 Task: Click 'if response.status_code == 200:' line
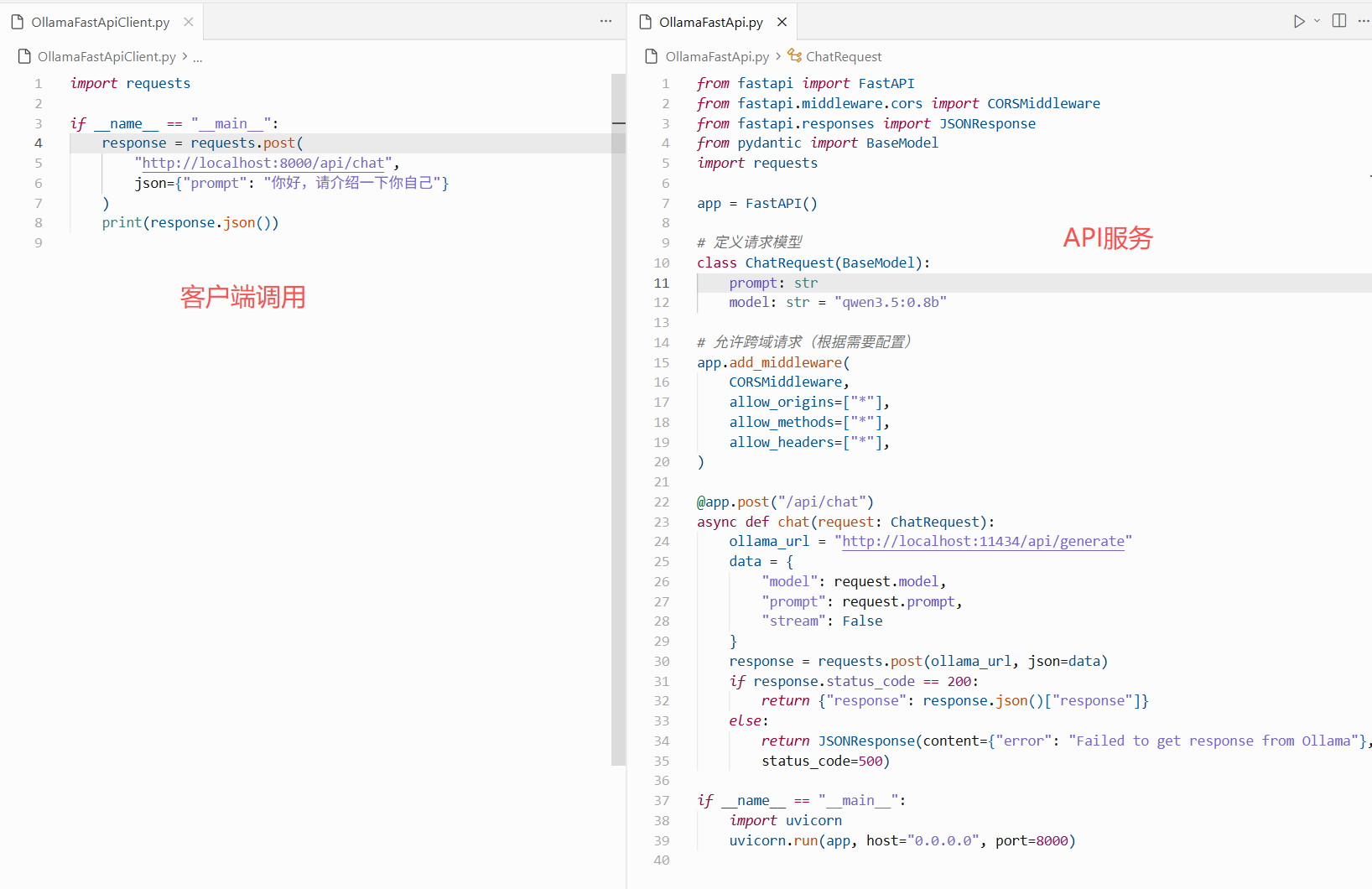(x=854, y=681)
